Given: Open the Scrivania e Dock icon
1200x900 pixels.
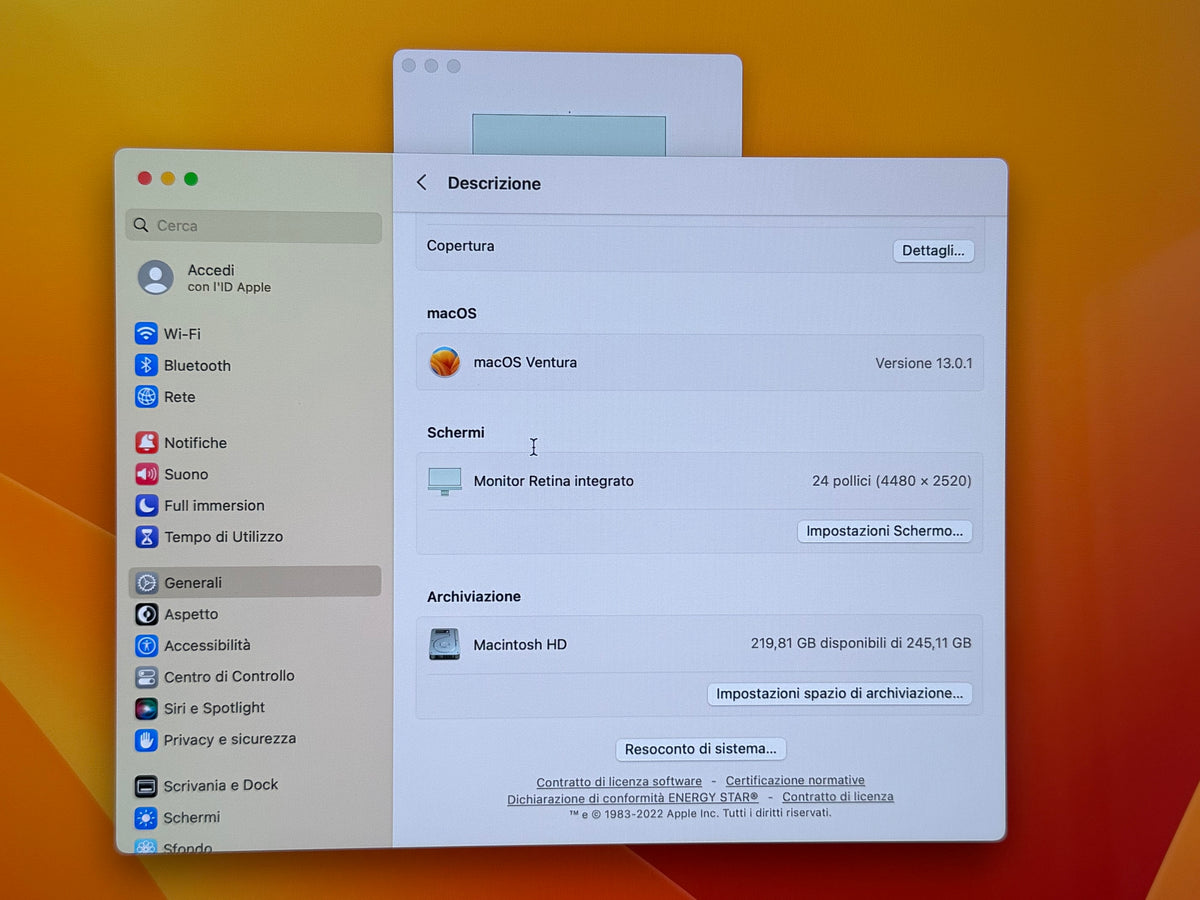Looking at the screenshot, I should [x=146, y=786].
